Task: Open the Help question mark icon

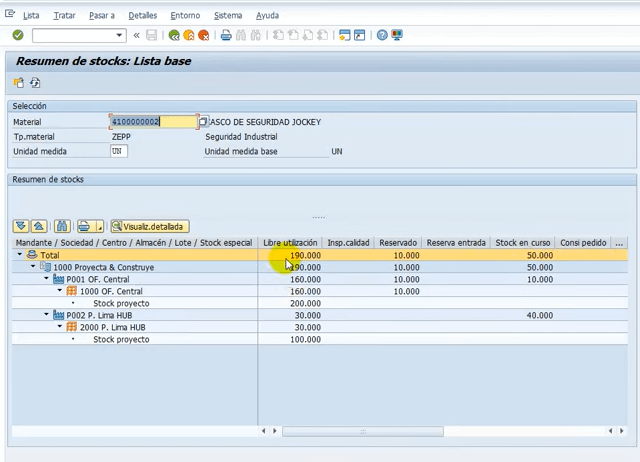Action: pos(382,35)
